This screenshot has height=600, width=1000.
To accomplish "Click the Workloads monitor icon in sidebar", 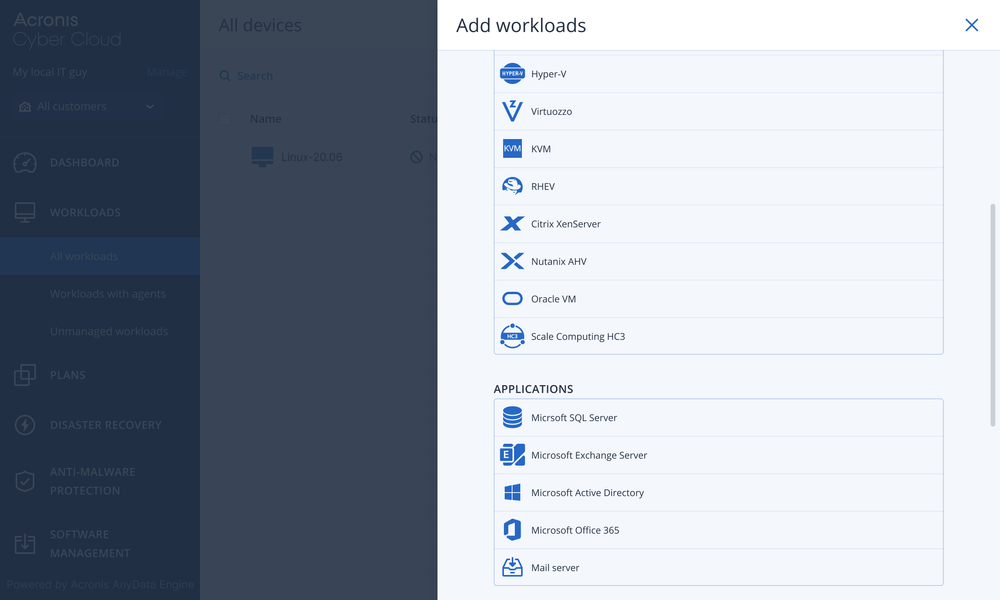I will (25, 212).
